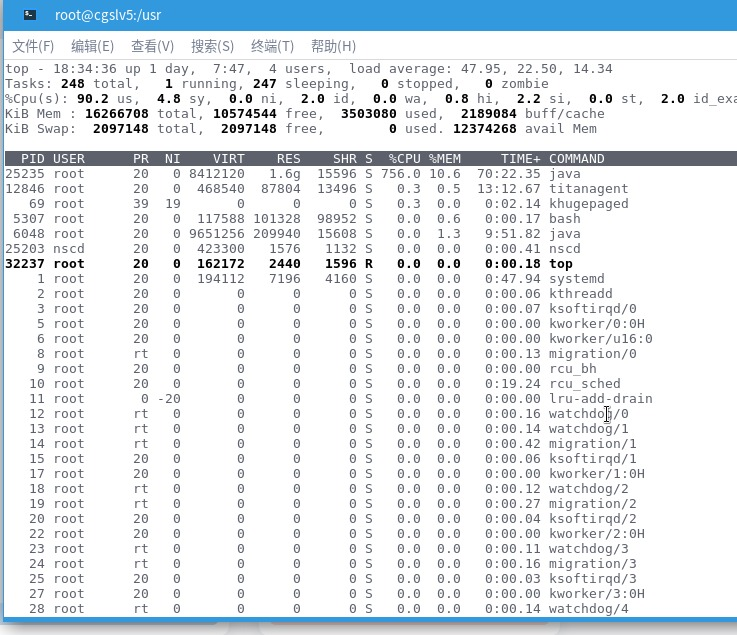Click the ksoftirqd/0 command name
The width and height of the screenshot is (737, 635).
(x=593, y=309)
